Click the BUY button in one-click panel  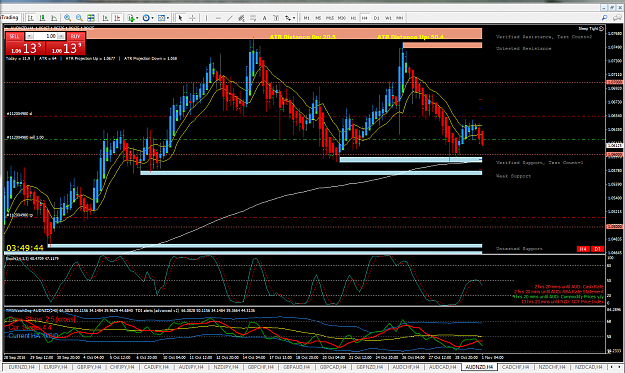pos(75,36)
